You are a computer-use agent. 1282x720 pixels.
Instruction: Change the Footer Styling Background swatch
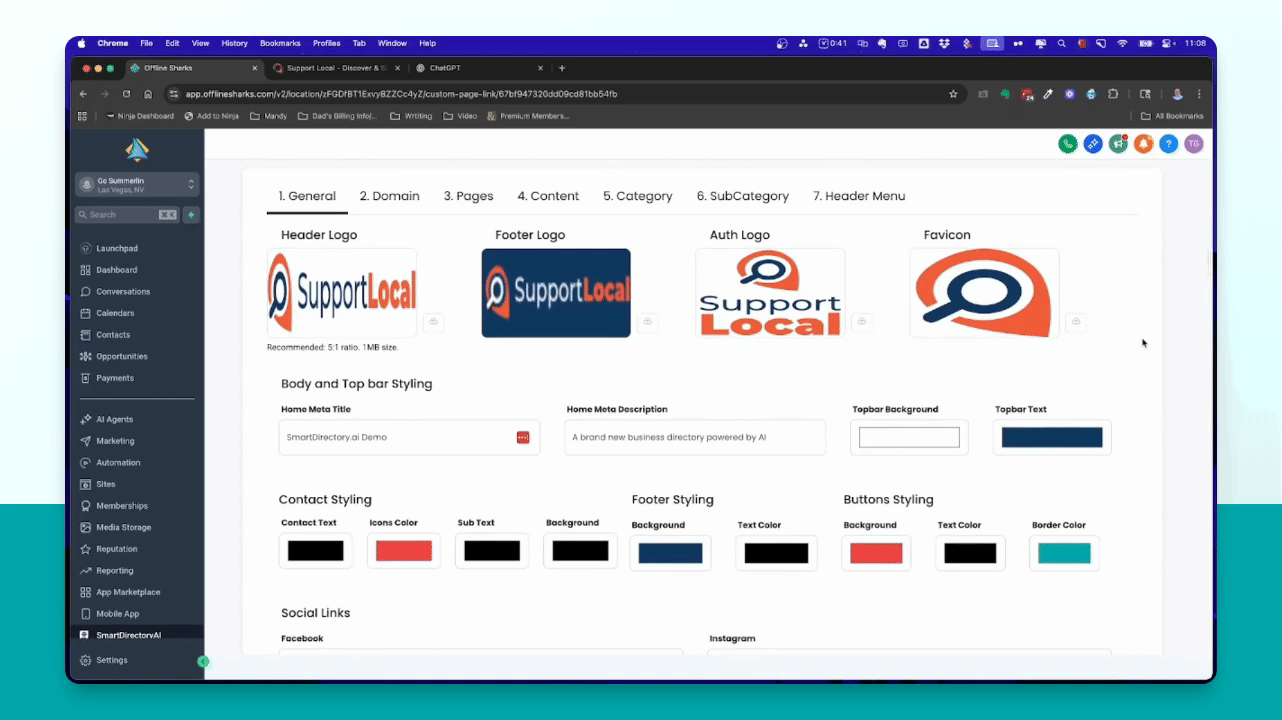(x=670, y=553)
